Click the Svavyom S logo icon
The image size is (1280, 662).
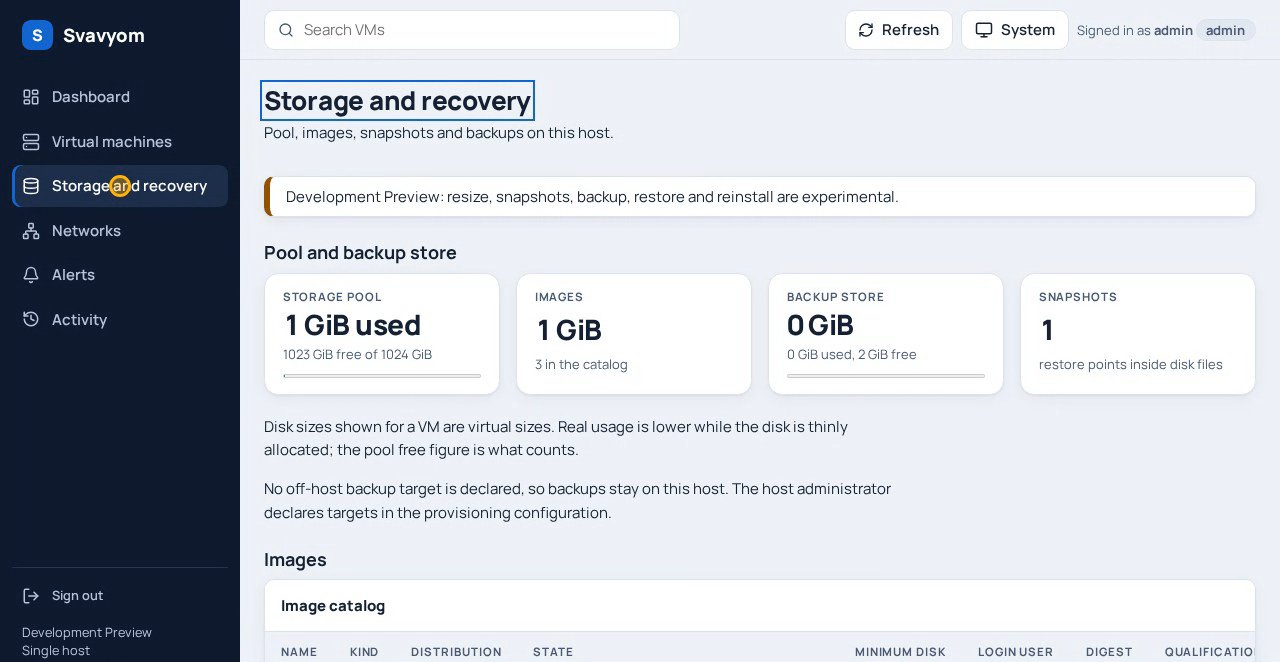(37, 35)
